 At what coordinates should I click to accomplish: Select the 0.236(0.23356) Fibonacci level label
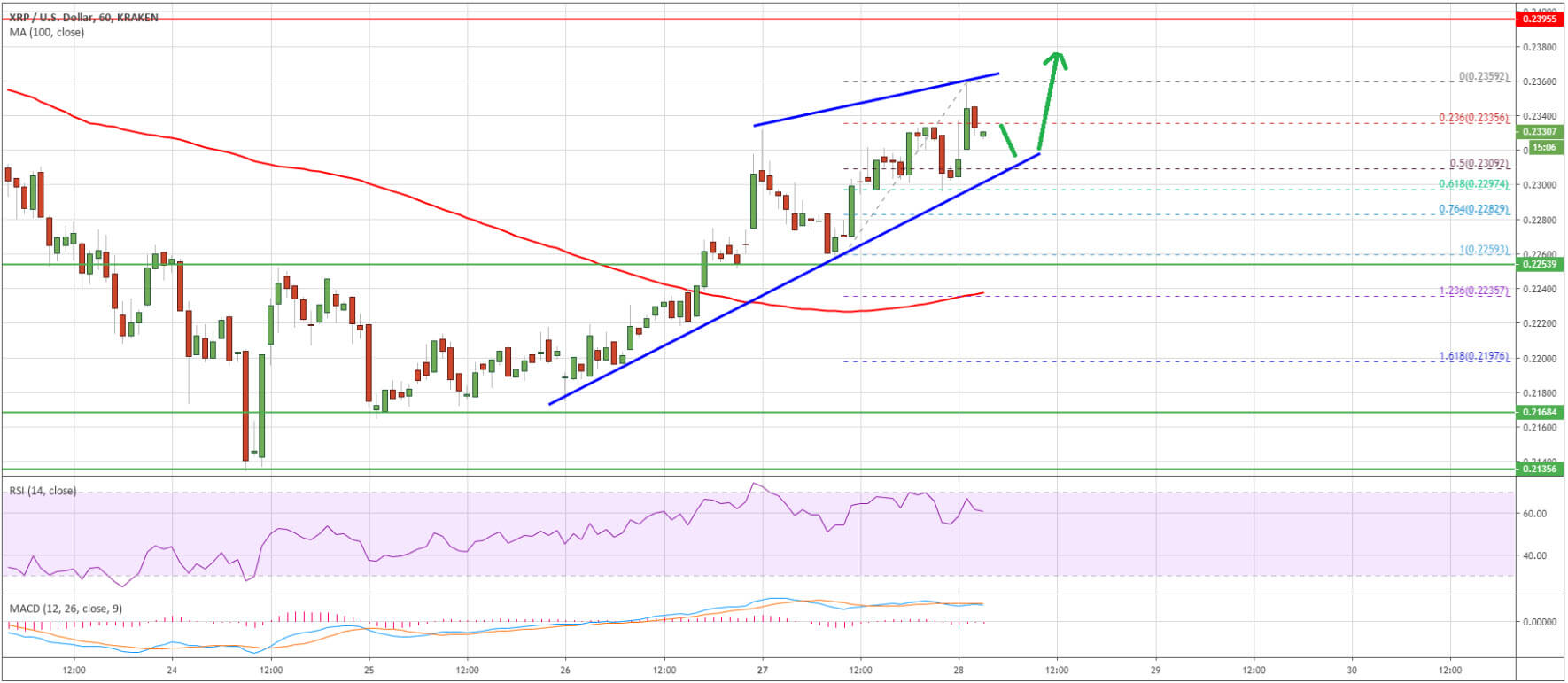pos(1473,118)
